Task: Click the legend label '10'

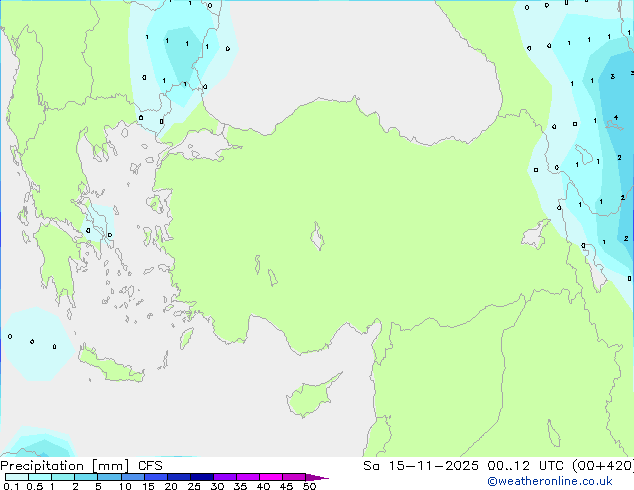Action: 125,486
